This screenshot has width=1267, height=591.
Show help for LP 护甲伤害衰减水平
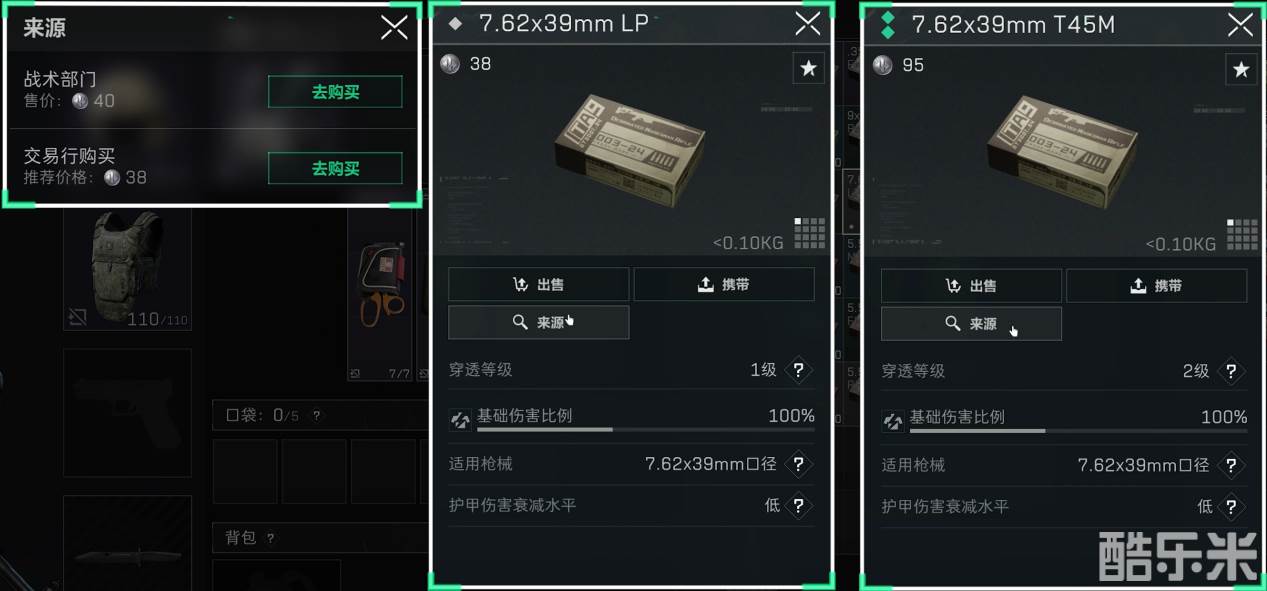pyautogui.click(x=798, y=506)
